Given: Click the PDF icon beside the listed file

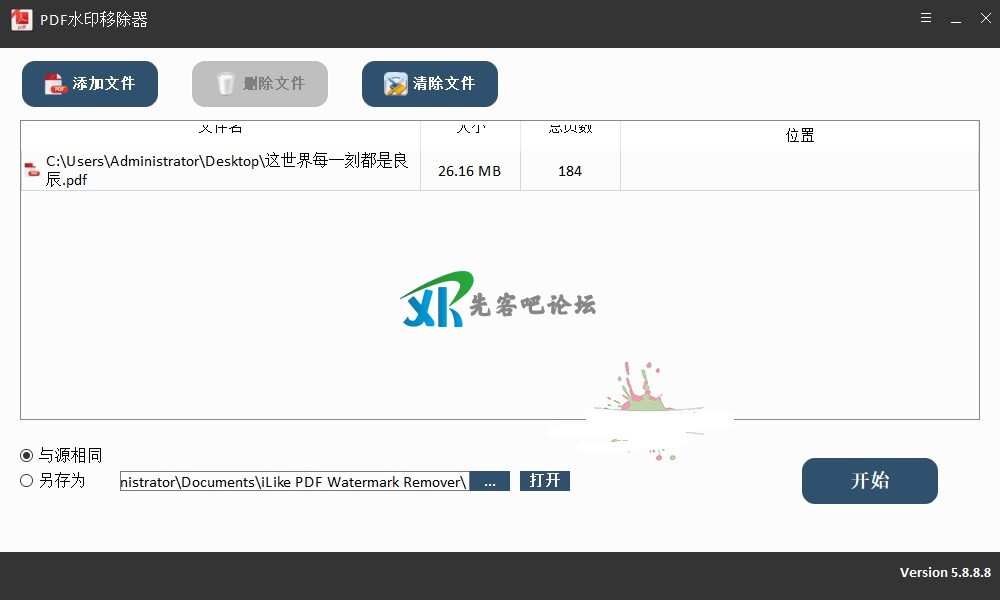Looking at the screenshot, I should 33,171.
